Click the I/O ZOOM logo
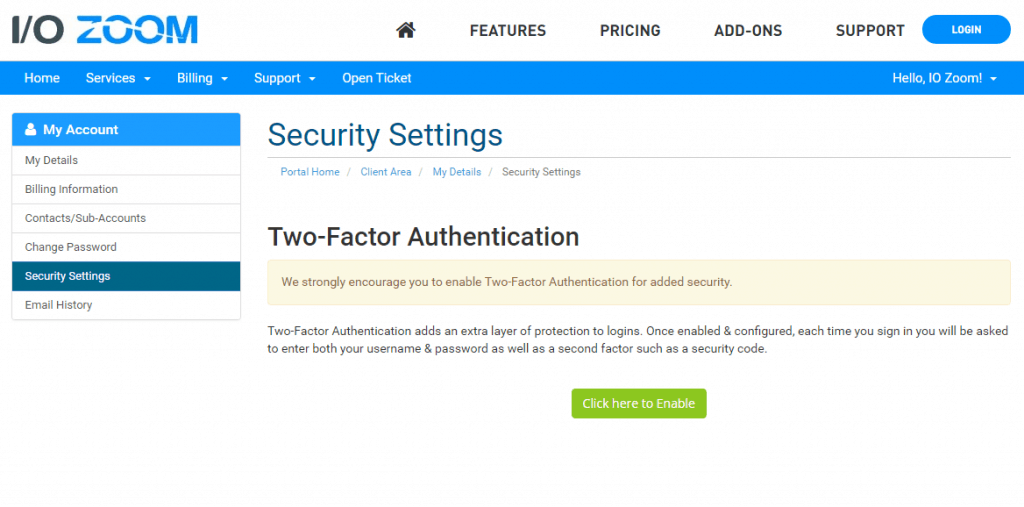This screenshot has height=507, width=1024. tap(105, 30)
